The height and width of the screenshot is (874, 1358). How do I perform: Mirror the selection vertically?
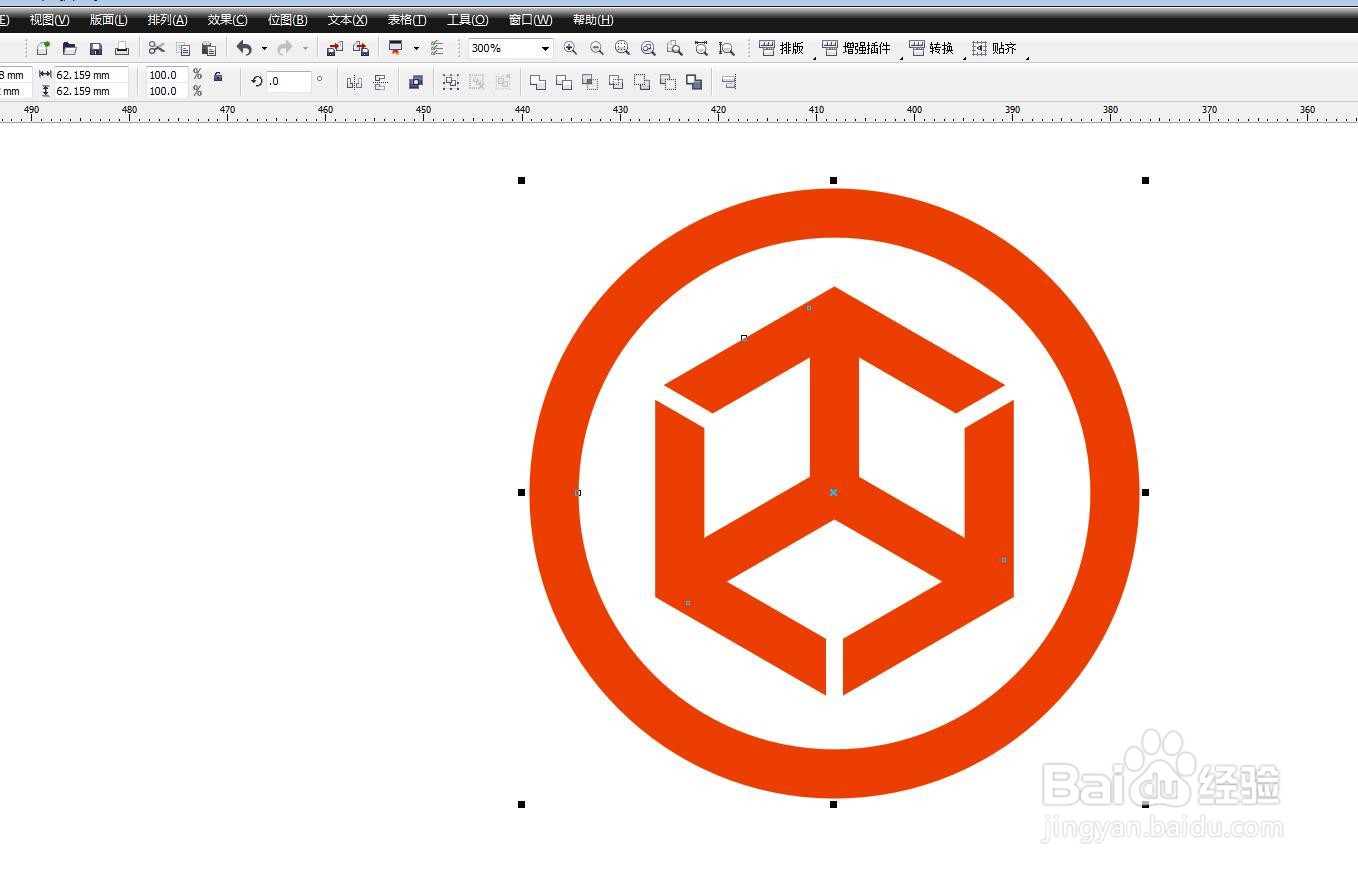click(380, 82)
